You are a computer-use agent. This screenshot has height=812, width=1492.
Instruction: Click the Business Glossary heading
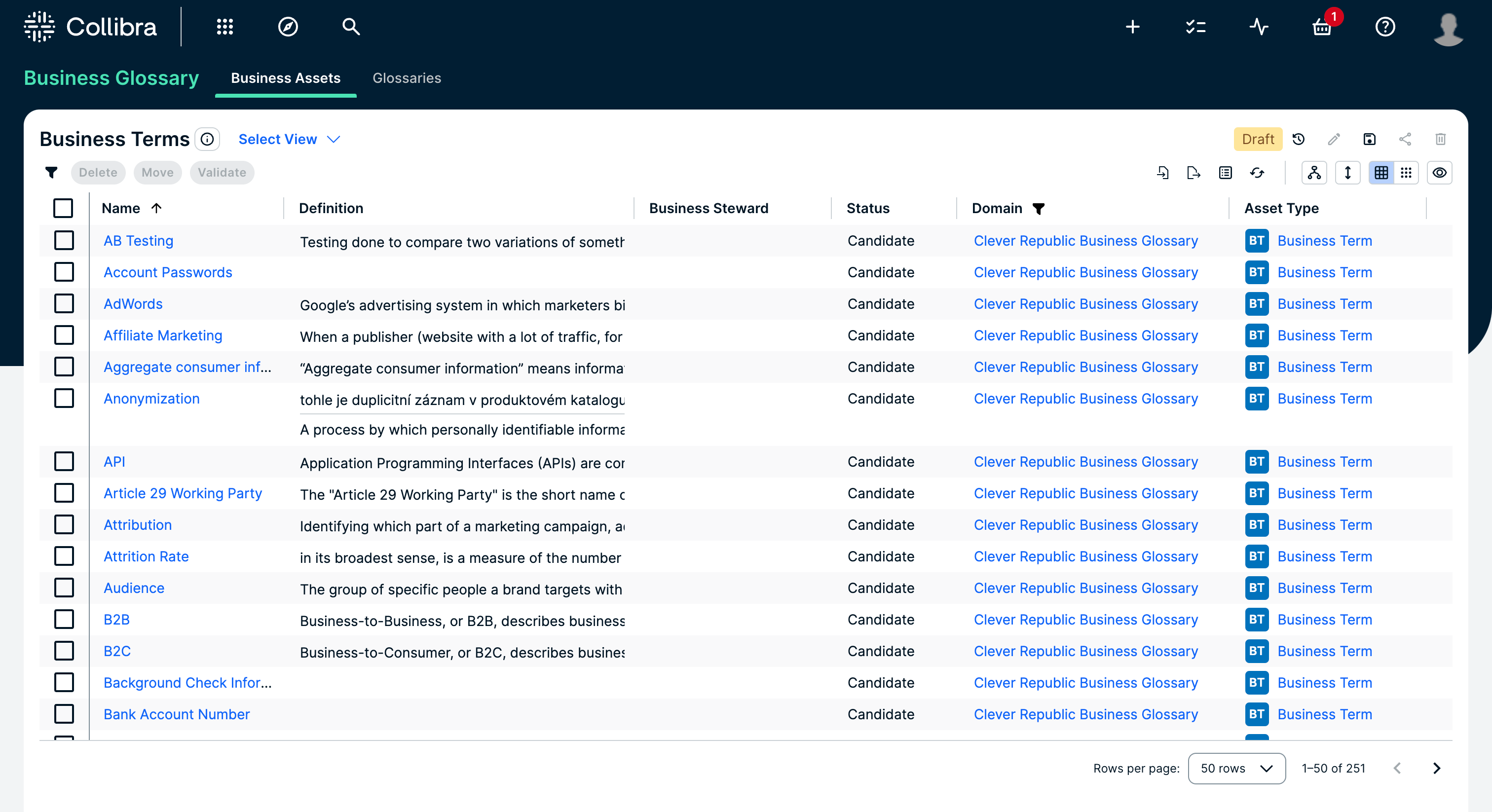pos(111,78)
